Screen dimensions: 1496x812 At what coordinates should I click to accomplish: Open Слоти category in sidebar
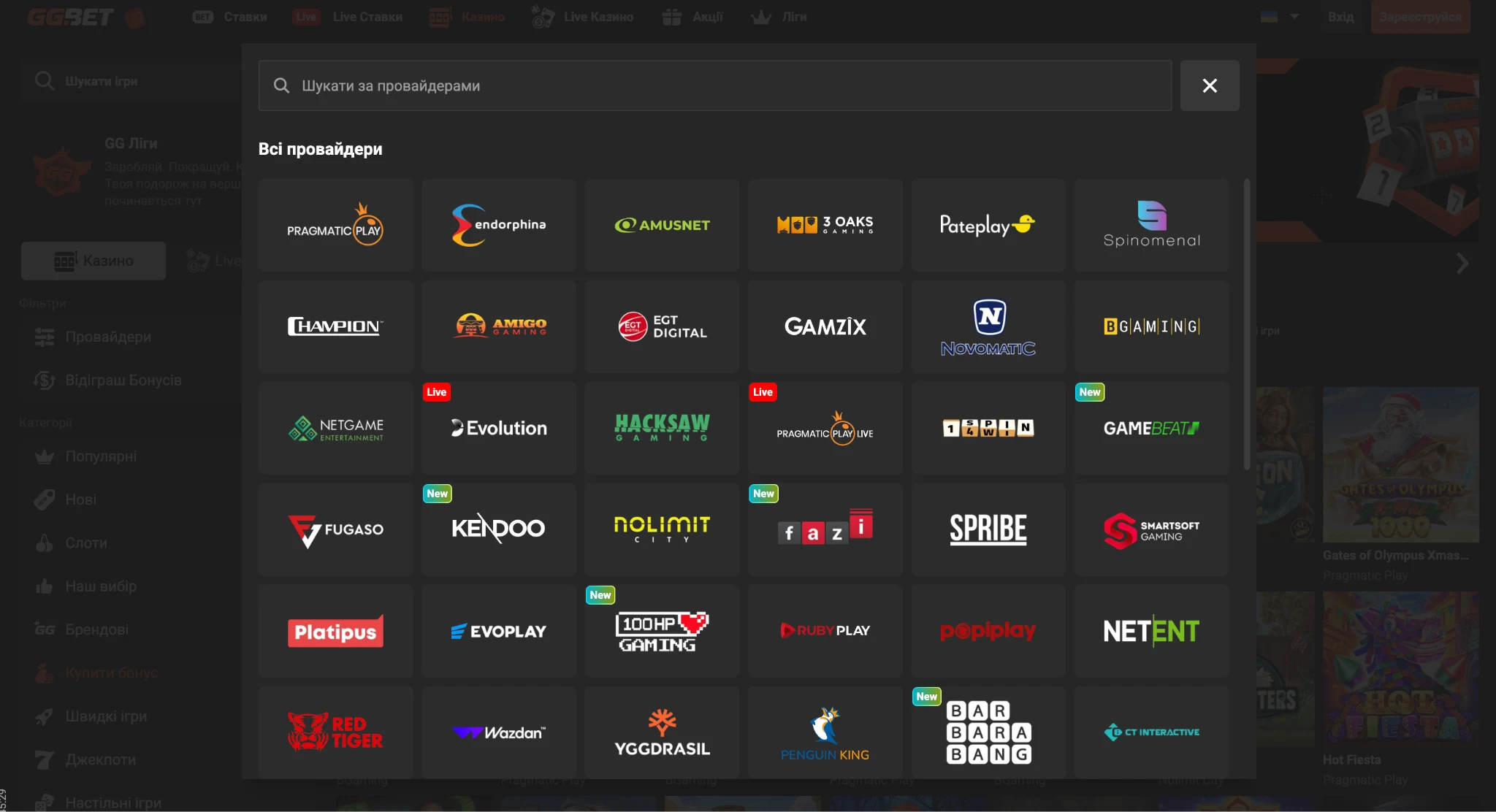point(72,543)
